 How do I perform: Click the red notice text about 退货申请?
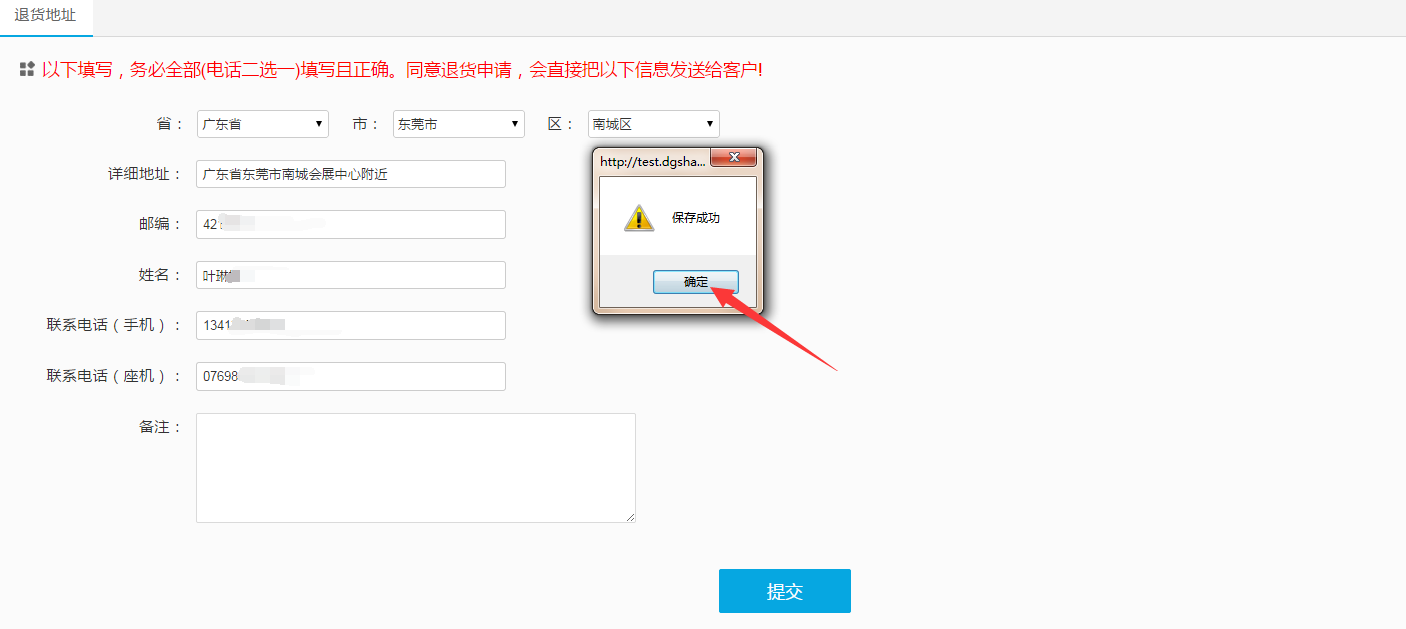401,70
